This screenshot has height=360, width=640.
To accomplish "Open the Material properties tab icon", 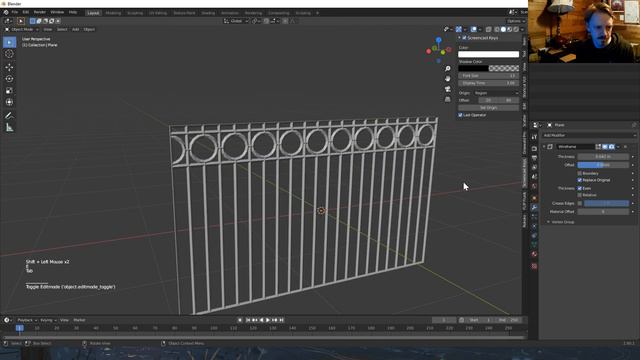I will [x=534, y=254].
